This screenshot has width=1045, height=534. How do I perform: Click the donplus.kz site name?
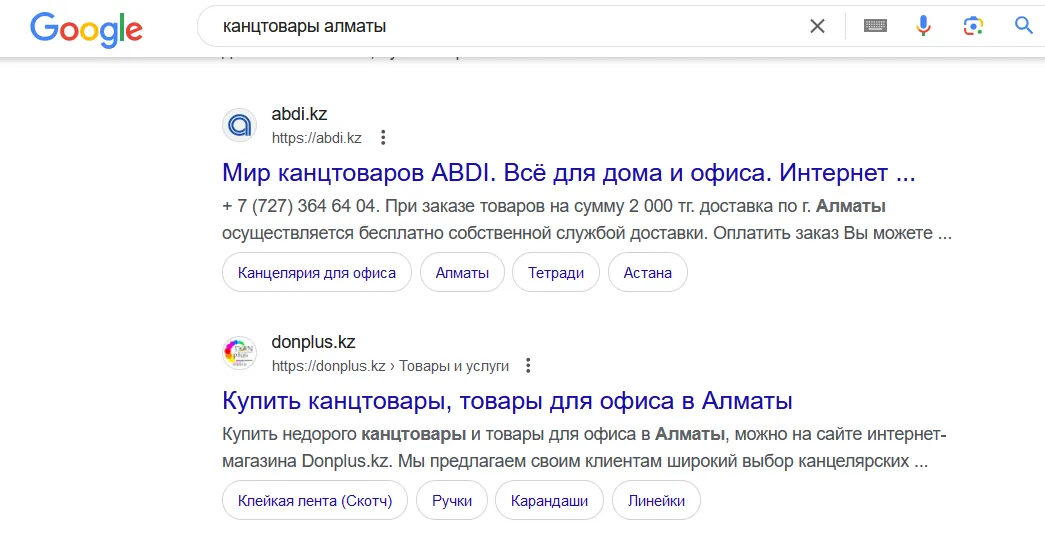(313, 342)
